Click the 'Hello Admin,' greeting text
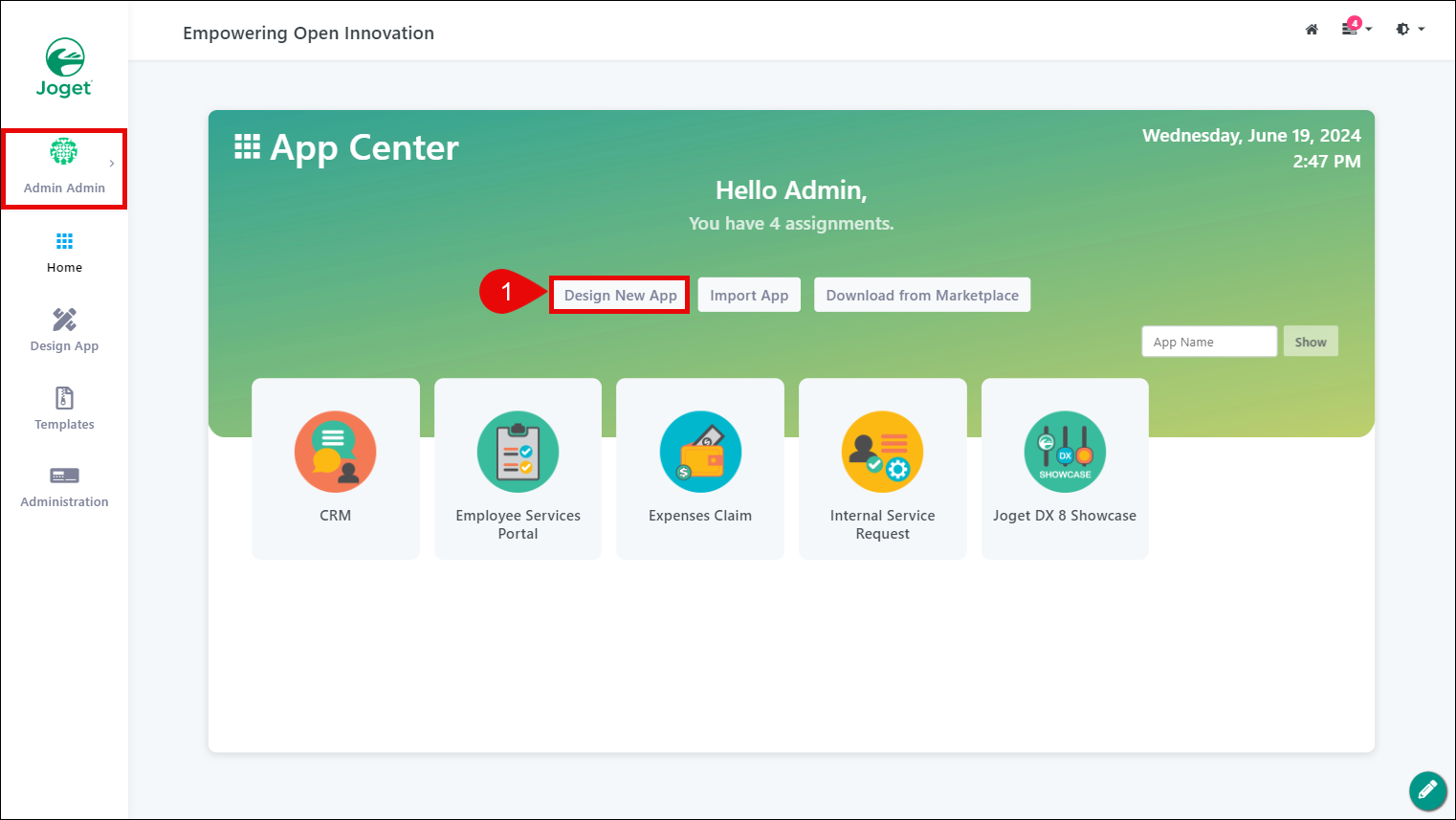The width and height of the screenshot is (1456, 820). 791,189
